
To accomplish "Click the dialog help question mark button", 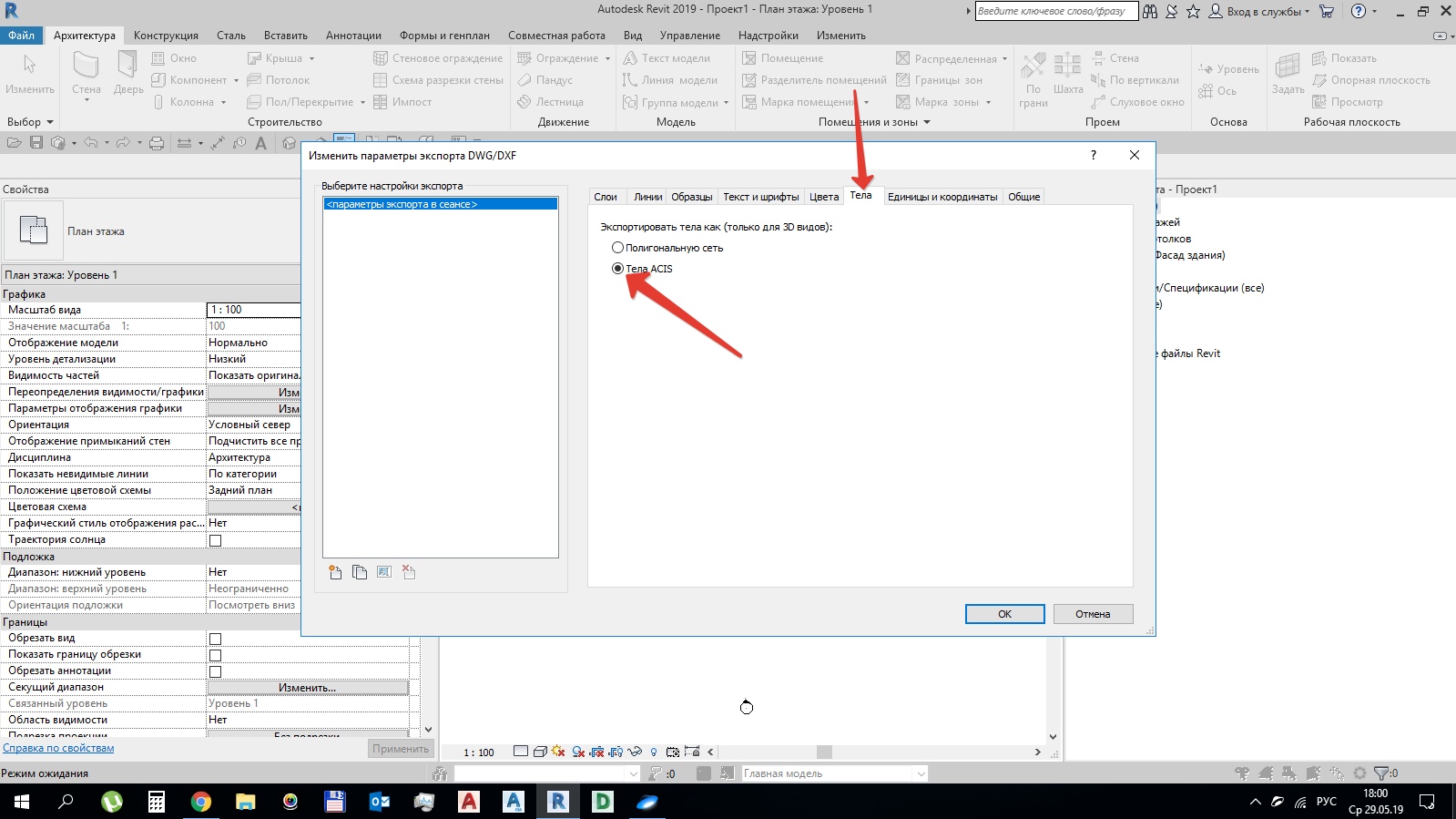I will [1094, 155].
